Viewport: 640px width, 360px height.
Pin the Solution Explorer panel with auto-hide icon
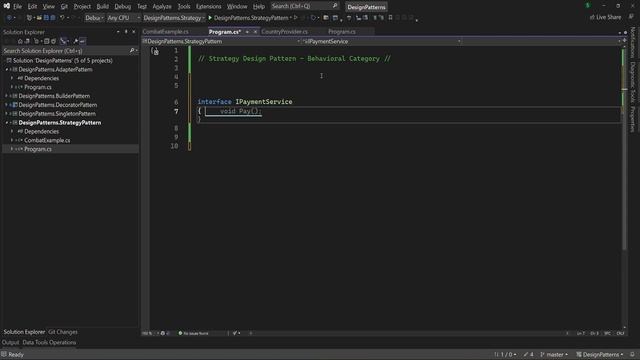click(x=126, y=32)
